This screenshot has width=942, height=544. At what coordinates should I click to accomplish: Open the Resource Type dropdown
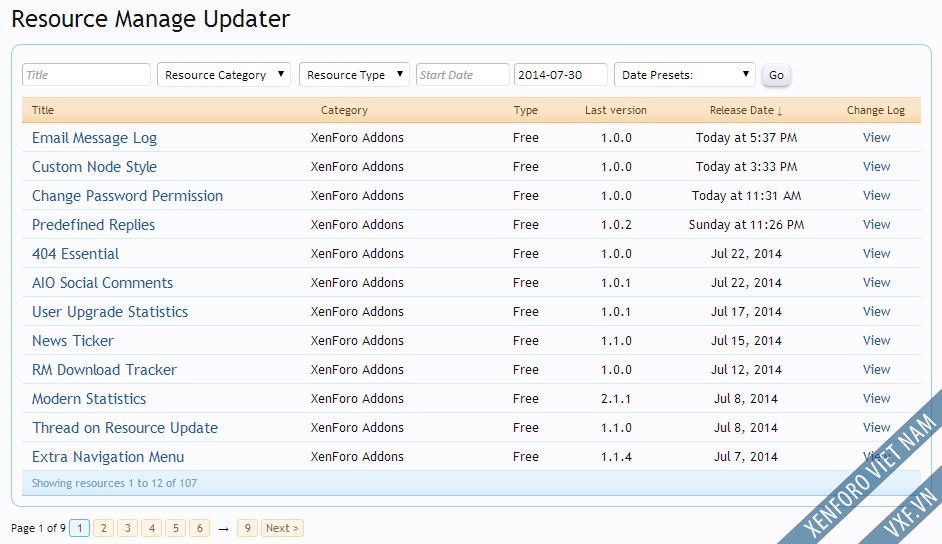[354, 75]
